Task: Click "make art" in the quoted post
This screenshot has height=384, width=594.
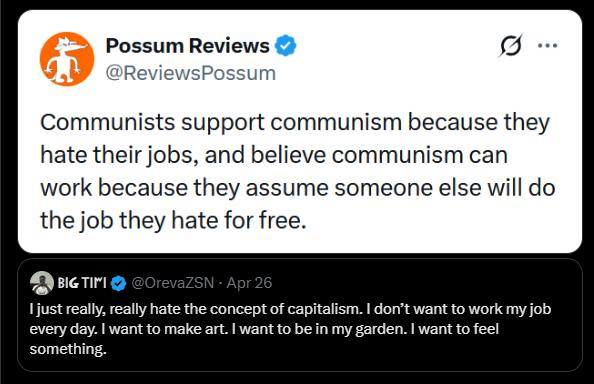Action: pyautogui.click(x=195, y=329)
